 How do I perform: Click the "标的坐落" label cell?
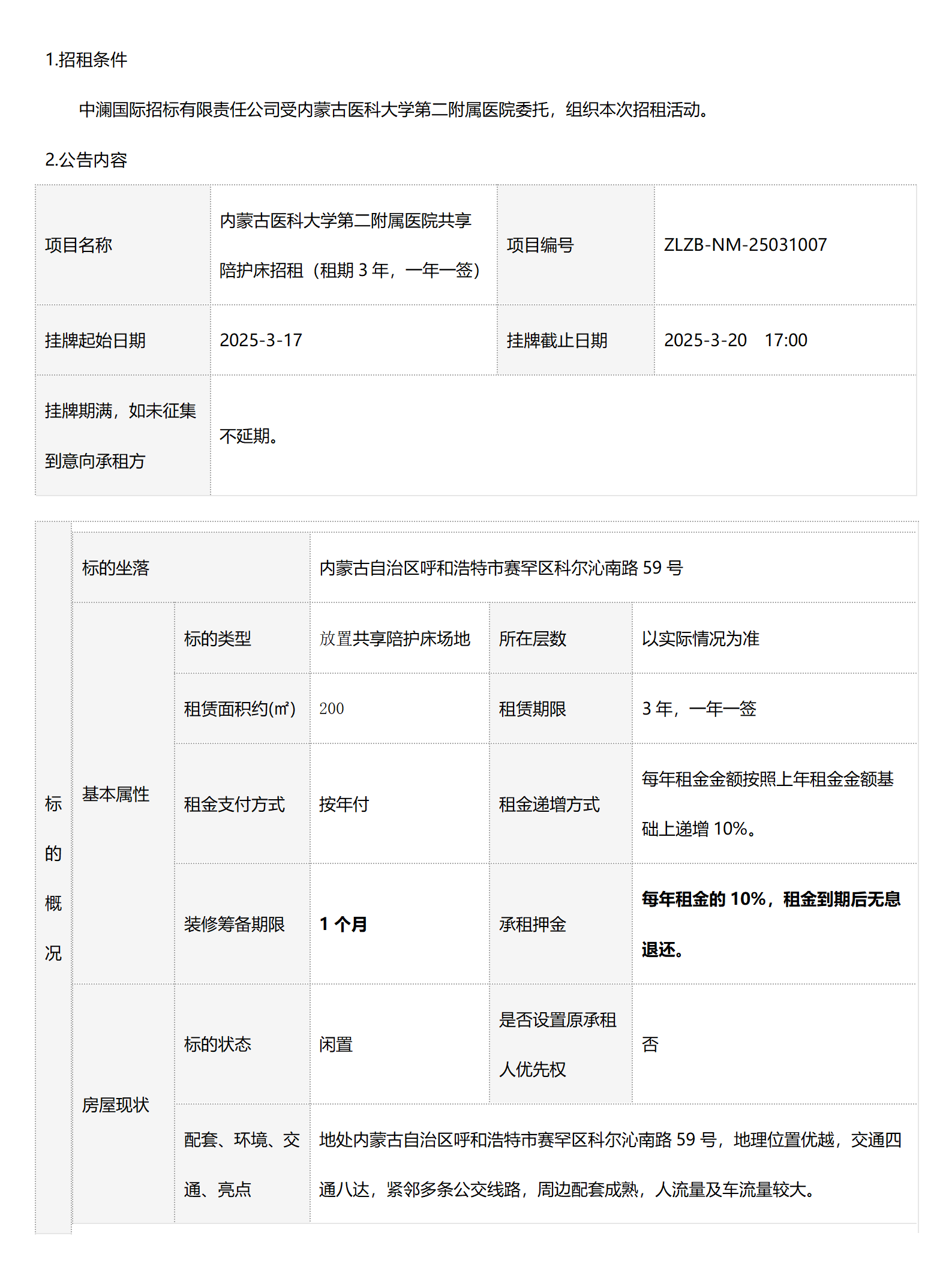pos(116,568)
